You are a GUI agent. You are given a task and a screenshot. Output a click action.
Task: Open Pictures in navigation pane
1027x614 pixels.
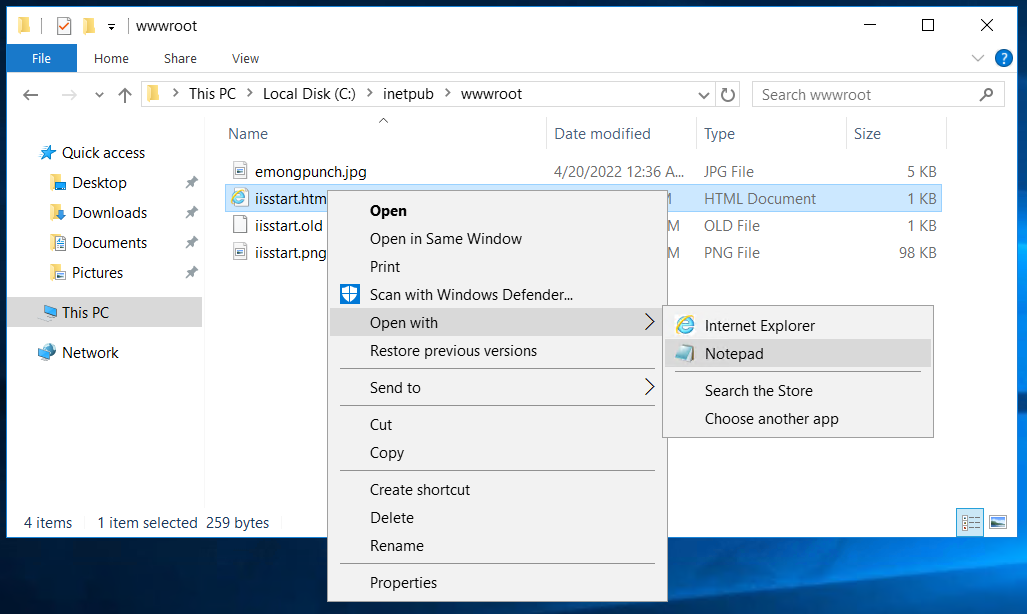(x=98, y=273)
